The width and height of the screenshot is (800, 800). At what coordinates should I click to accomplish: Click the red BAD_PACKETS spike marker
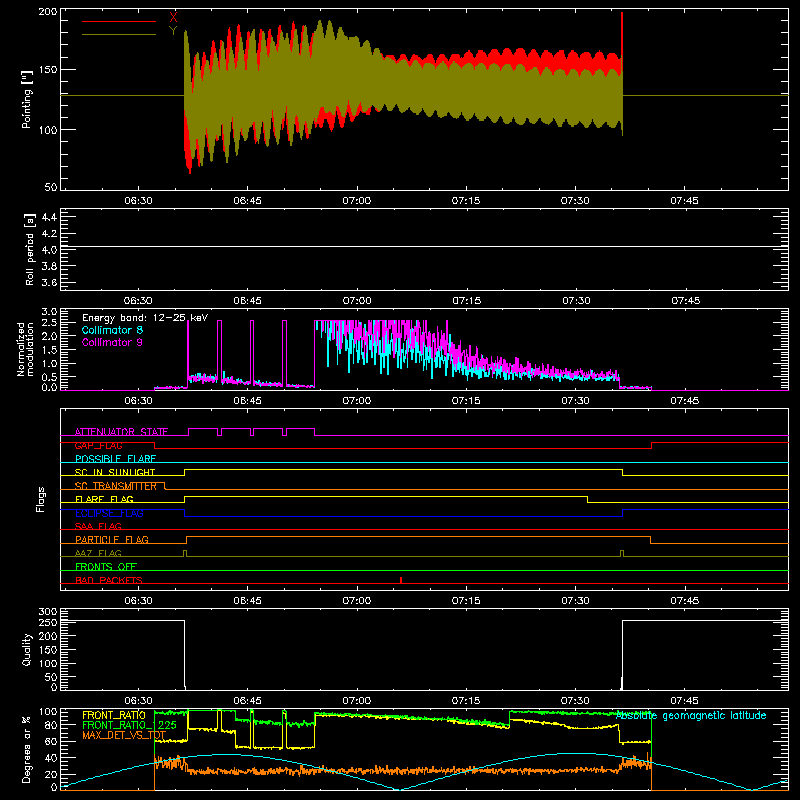401,580
